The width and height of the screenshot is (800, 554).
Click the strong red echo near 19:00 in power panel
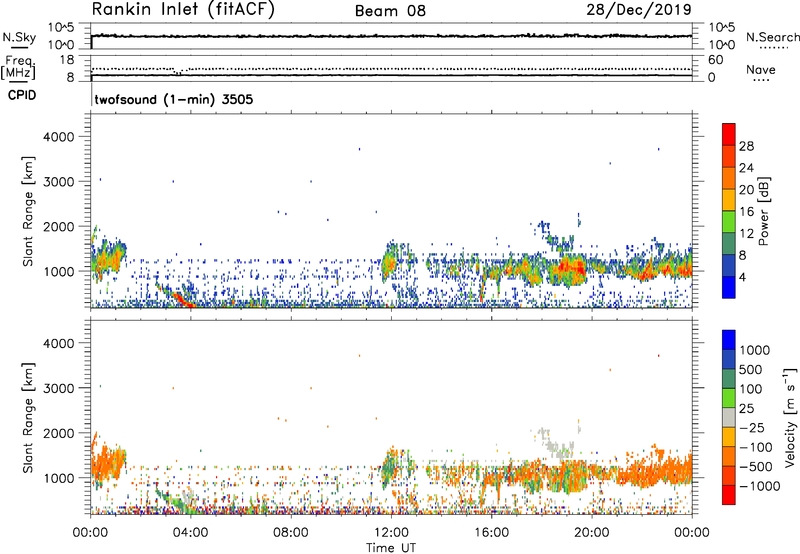(x=571, y=268)
